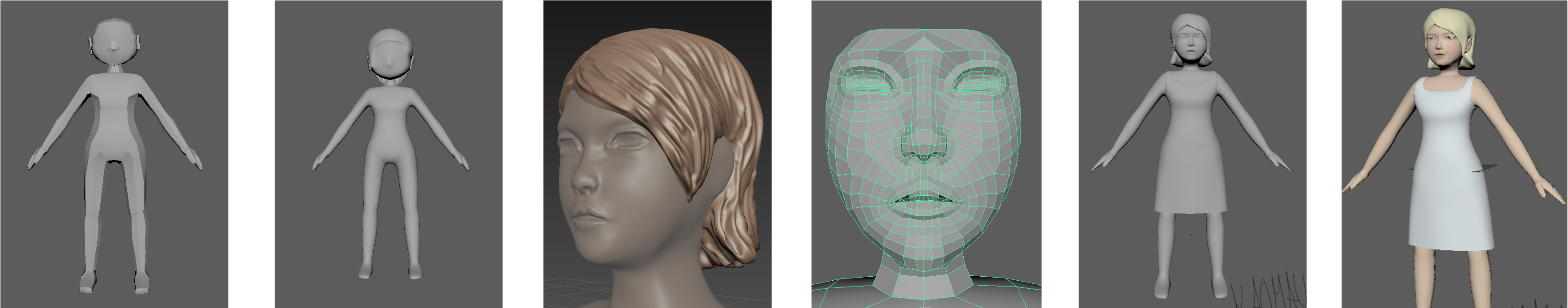Image resolution: width=1568 pixels, height=308 pixels.
Task: Select the gray untextured model in dress image
Action: 1192,154
